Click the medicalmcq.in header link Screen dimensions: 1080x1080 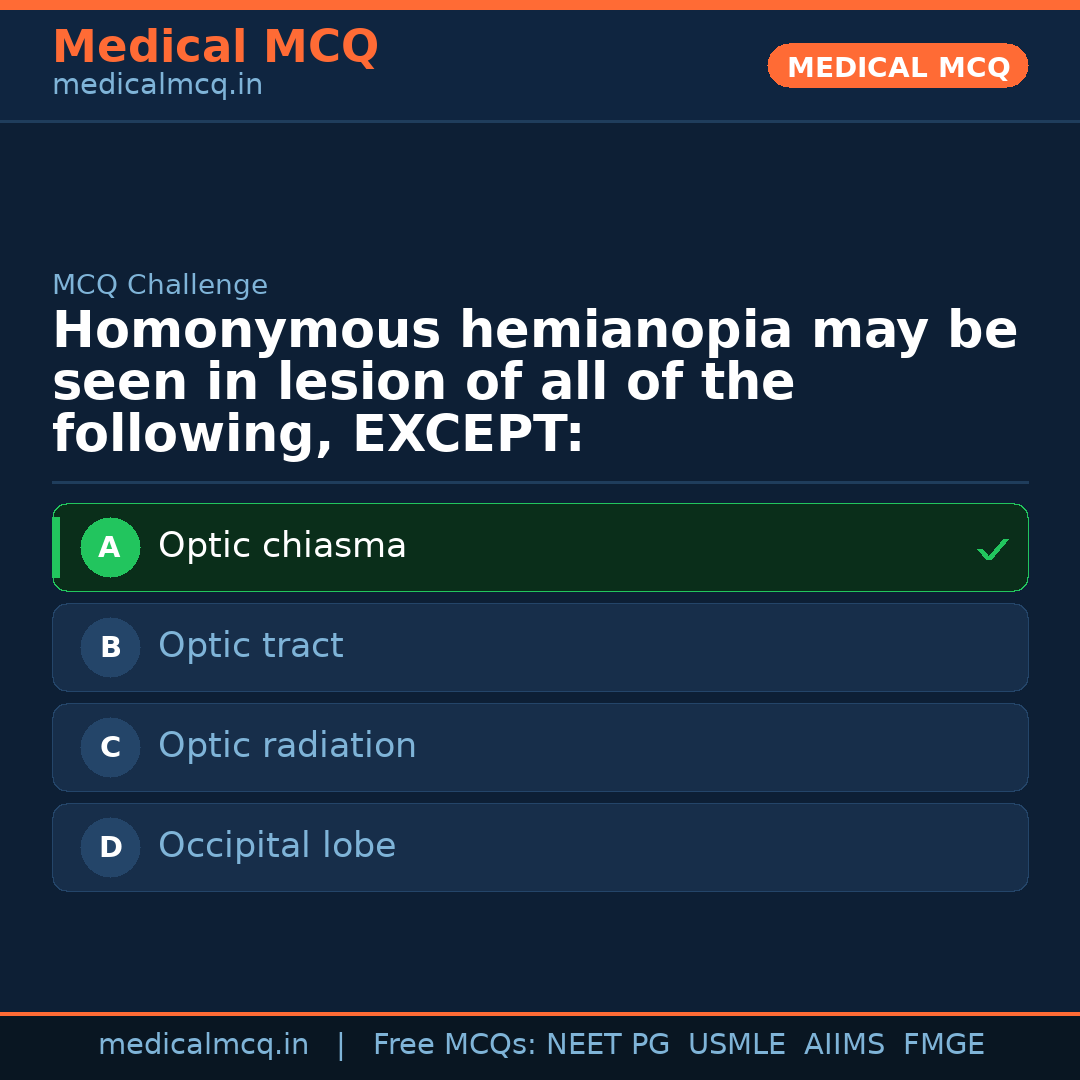[x=157, y=84]
